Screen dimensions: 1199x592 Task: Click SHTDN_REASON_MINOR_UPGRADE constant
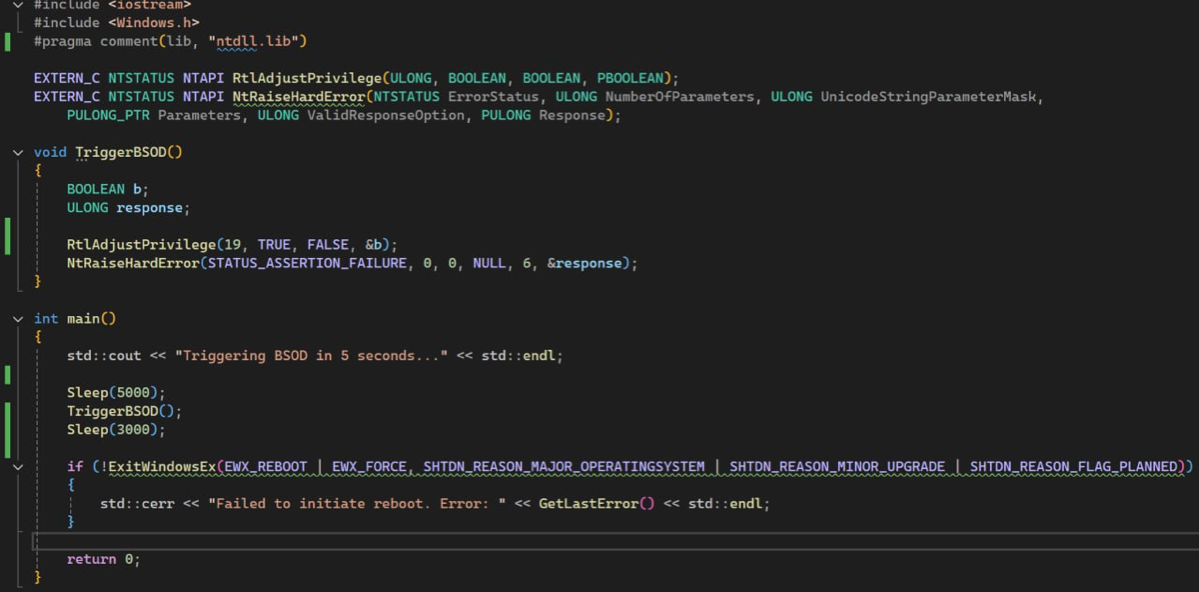[837, 467]
